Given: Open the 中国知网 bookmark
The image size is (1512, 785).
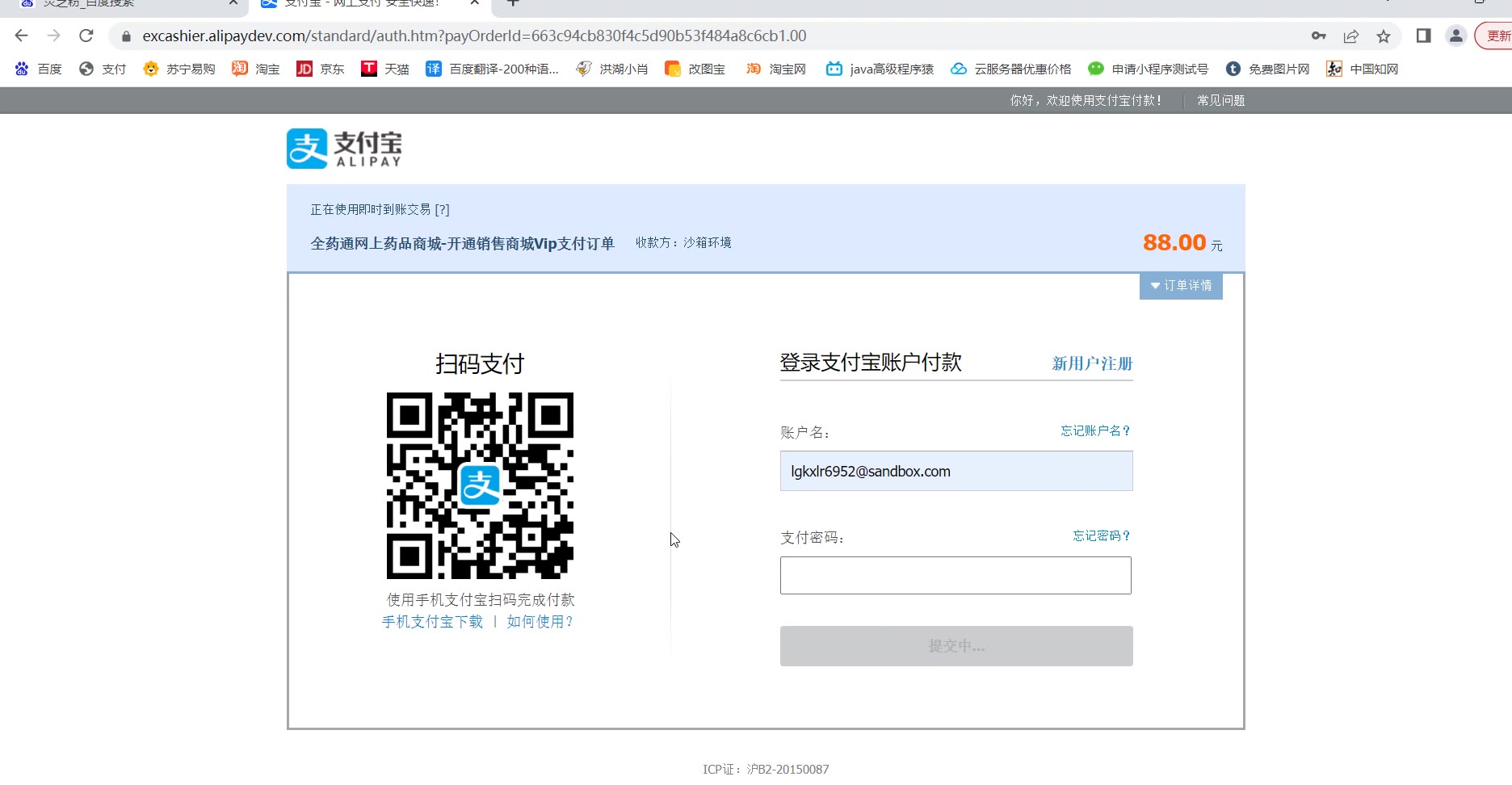Looking at the screenshot, I should pos(1363,69).
